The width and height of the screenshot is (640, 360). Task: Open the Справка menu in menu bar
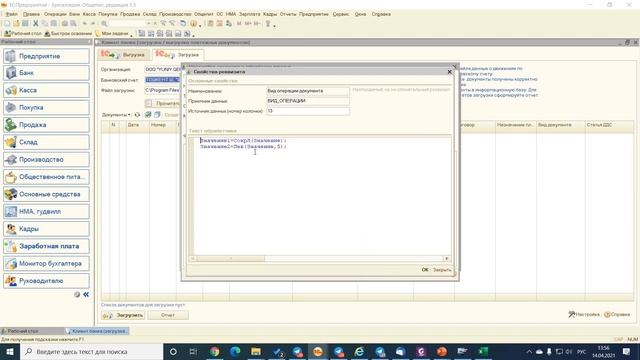tap(381, 14)
